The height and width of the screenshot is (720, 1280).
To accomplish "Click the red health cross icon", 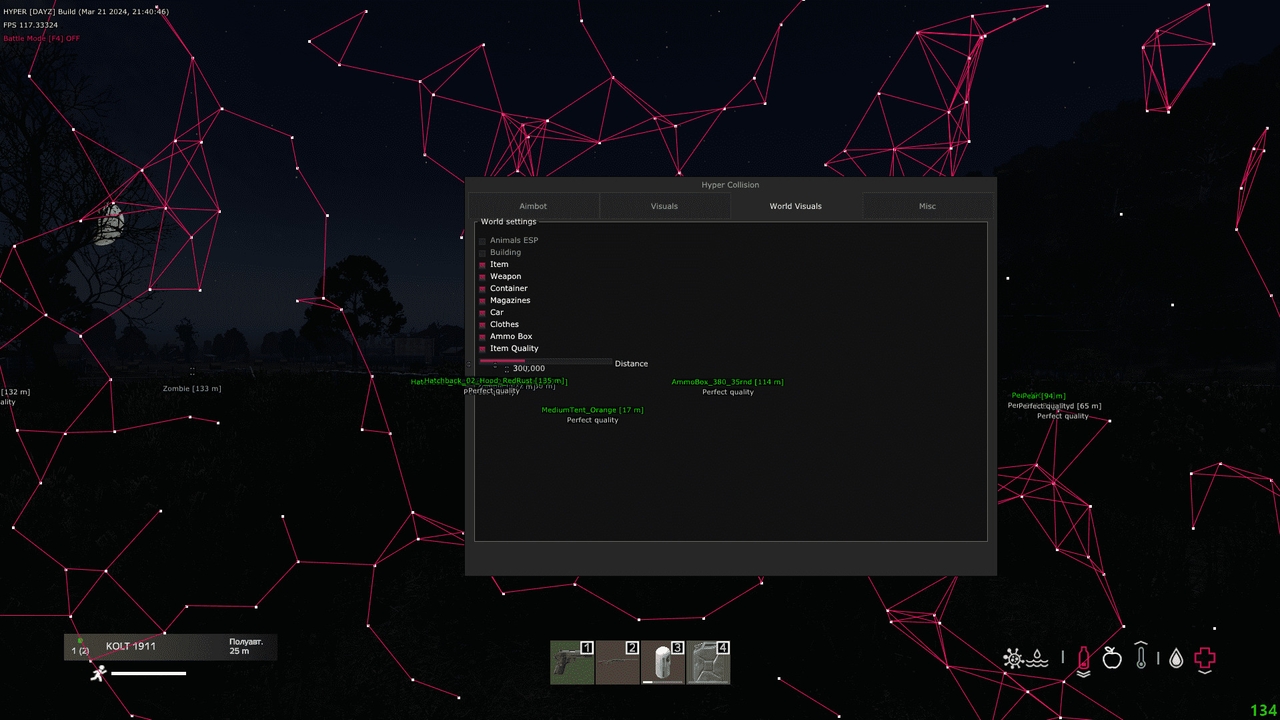I will coord(1204,658).
